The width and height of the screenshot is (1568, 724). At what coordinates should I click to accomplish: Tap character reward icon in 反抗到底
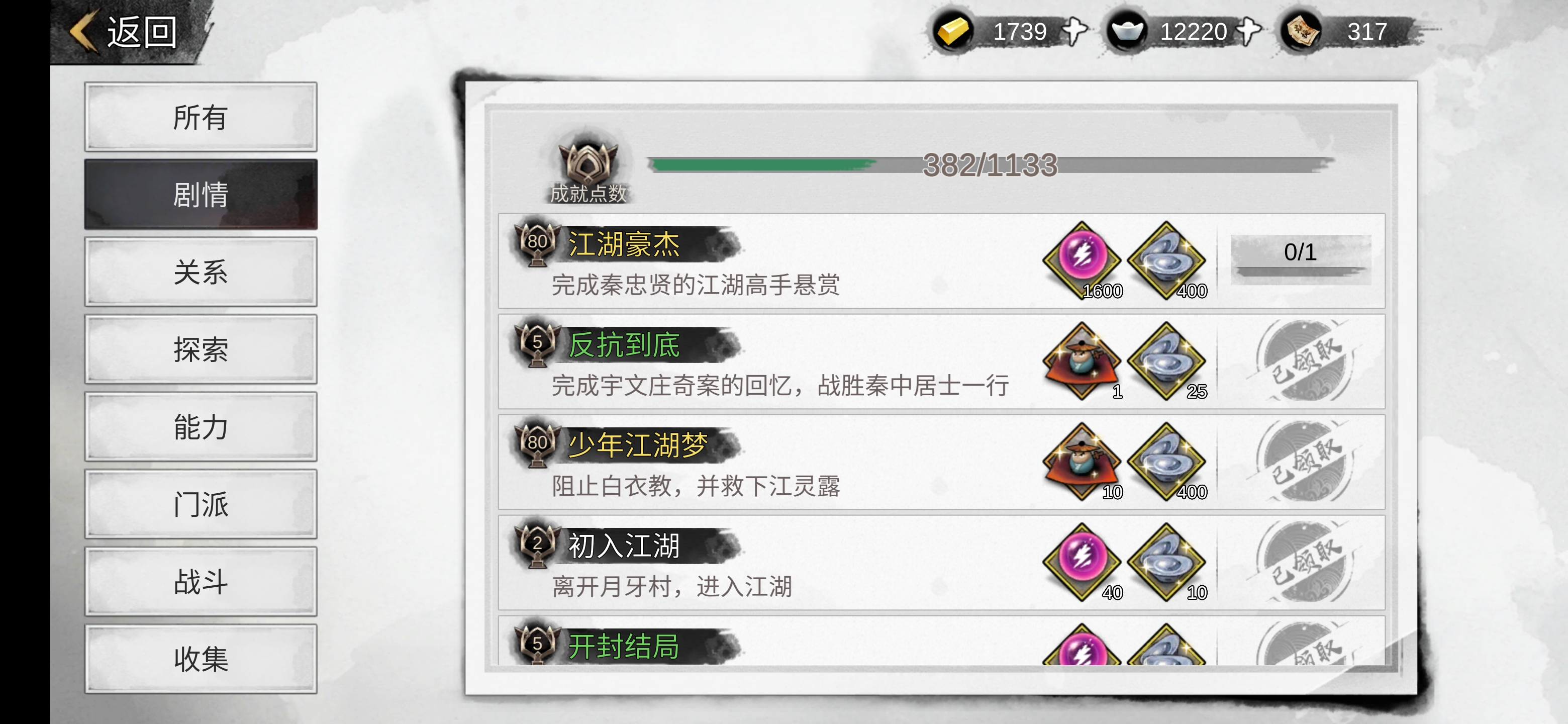tap(1082, 360)
